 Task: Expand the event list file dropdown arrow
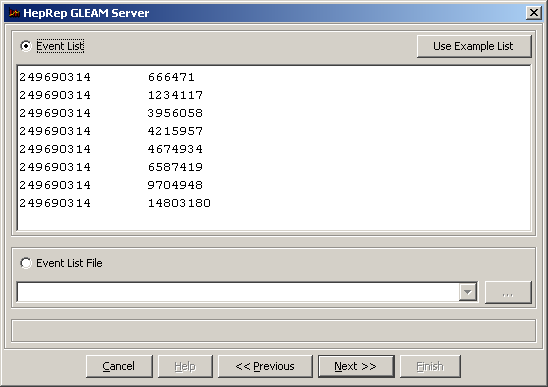coord(468,292)
